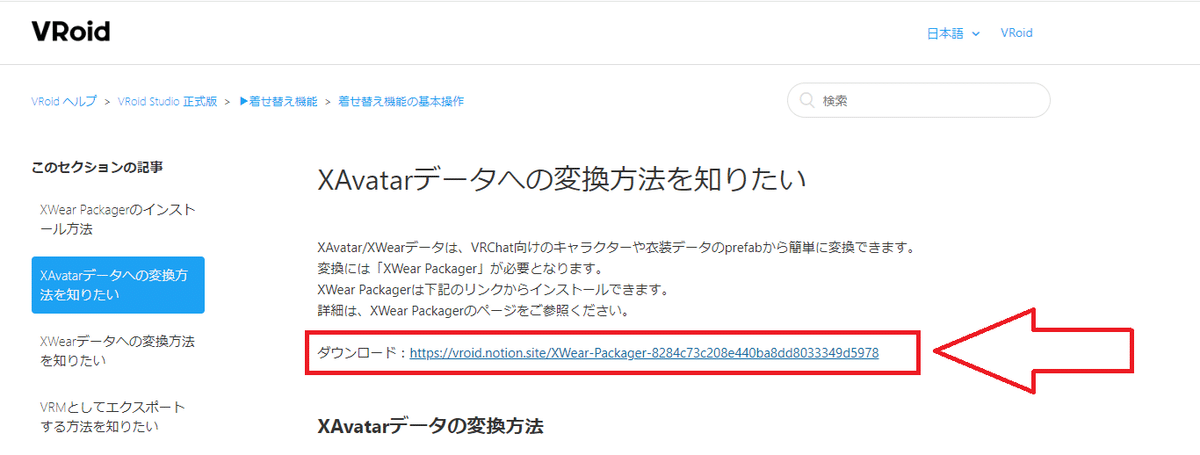Go to VRoid ヘルプ breadcrumb
This screenshot has width=1200, height=455.
pos(64,101)
